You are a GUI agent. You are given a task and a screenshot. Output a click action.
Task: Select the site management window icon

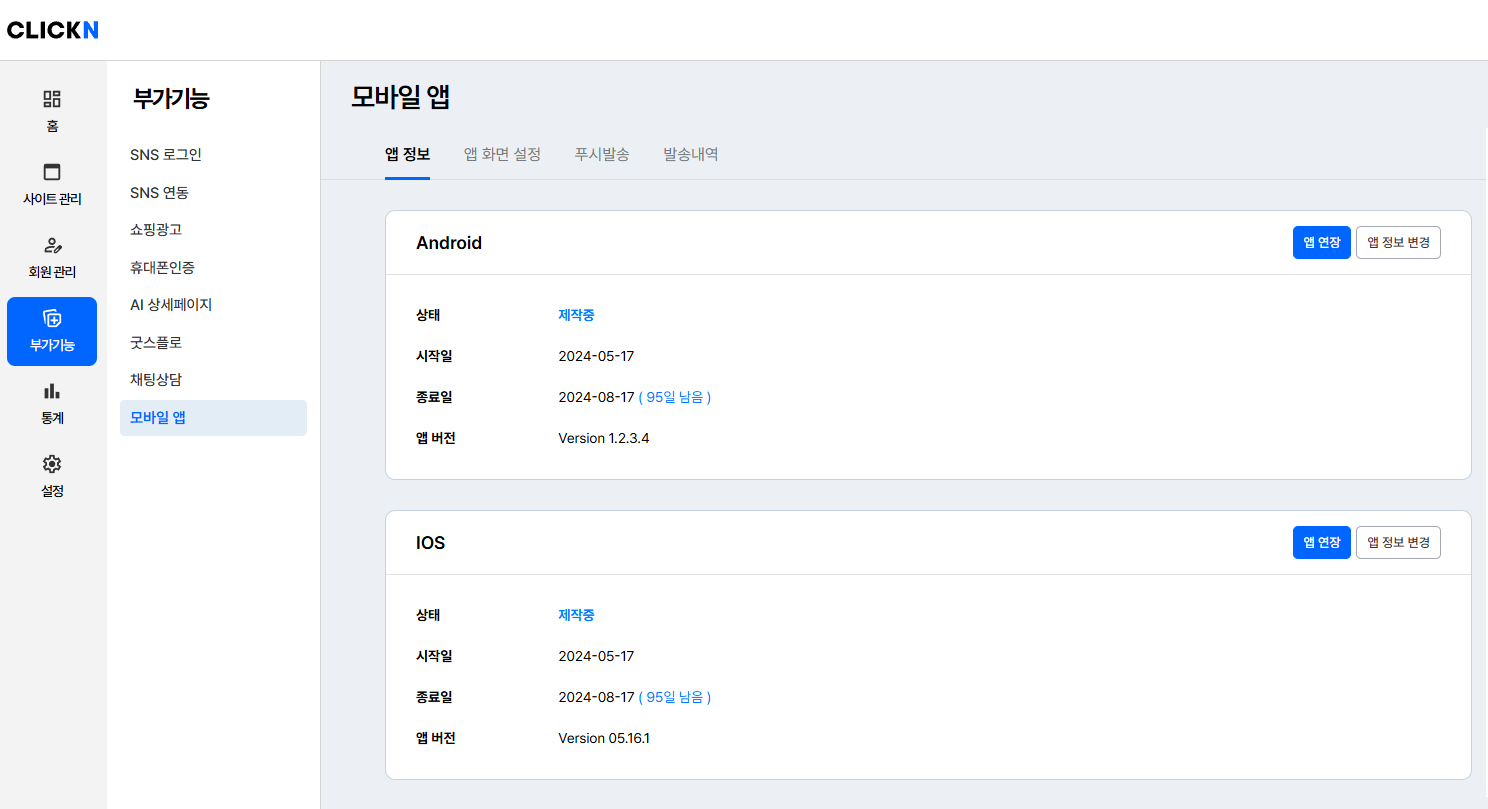pos(52,172)
